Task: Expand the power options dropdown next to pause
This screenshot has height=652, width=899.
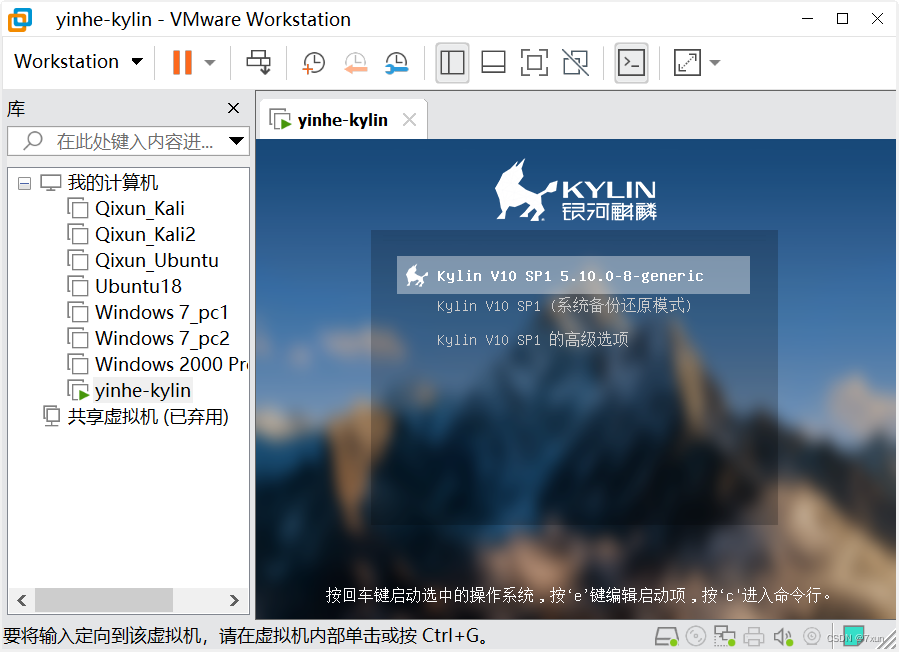Action: [210, 63]
